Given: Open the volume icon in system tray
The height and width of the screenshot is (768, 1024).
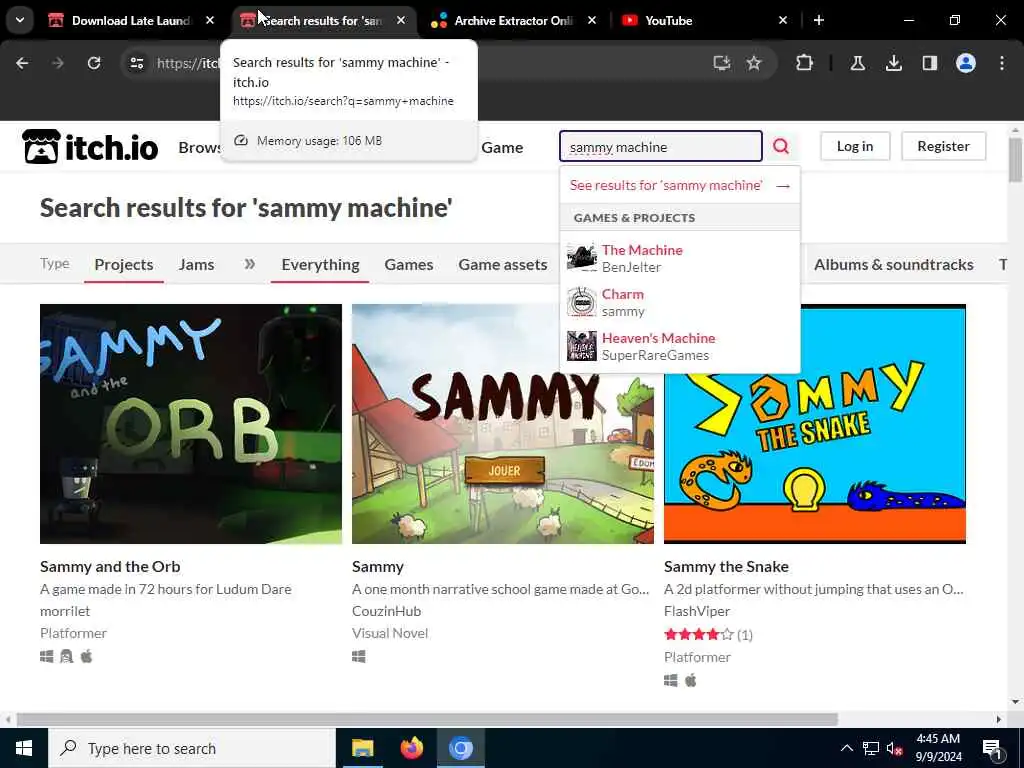Looking at the screenshot, I should (x=895, y=748).
